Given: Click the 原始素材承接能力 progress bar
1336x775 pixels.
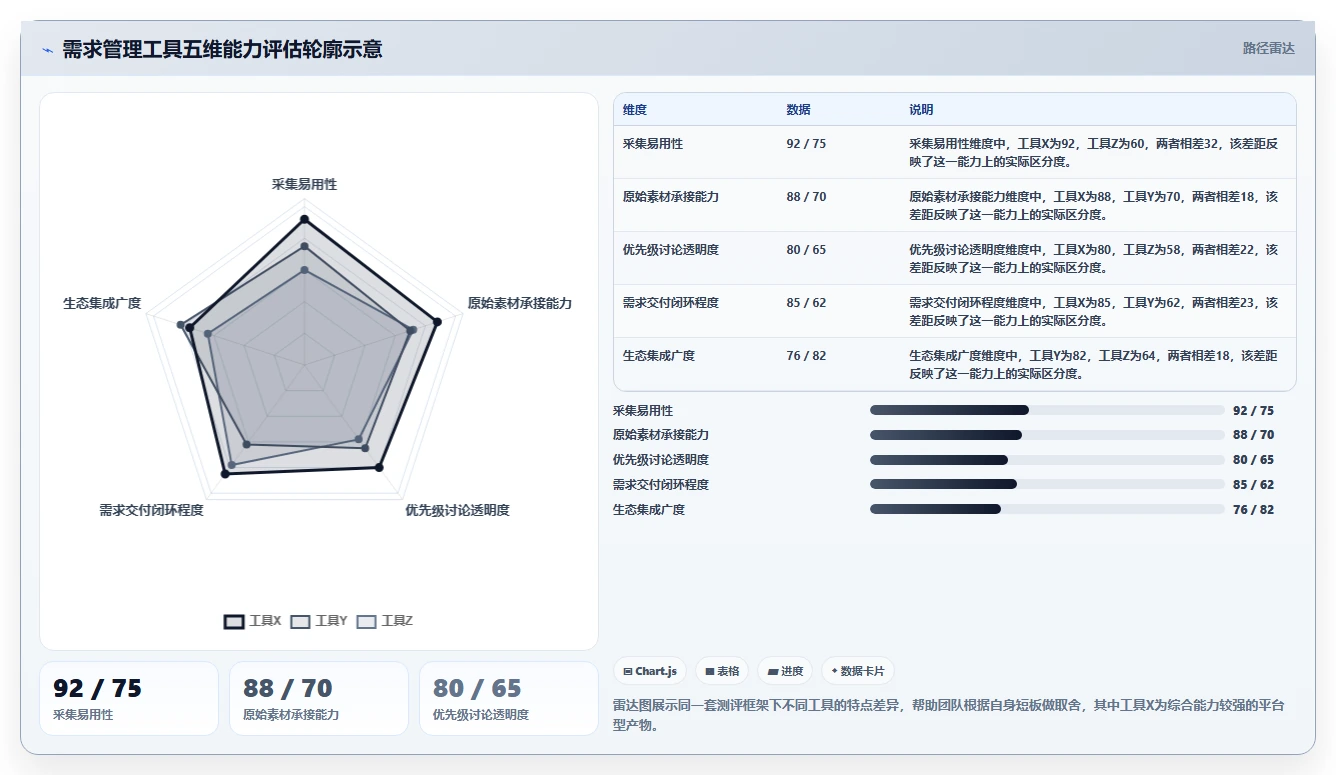Looking at the screenshot, I should click(1047, 435).
